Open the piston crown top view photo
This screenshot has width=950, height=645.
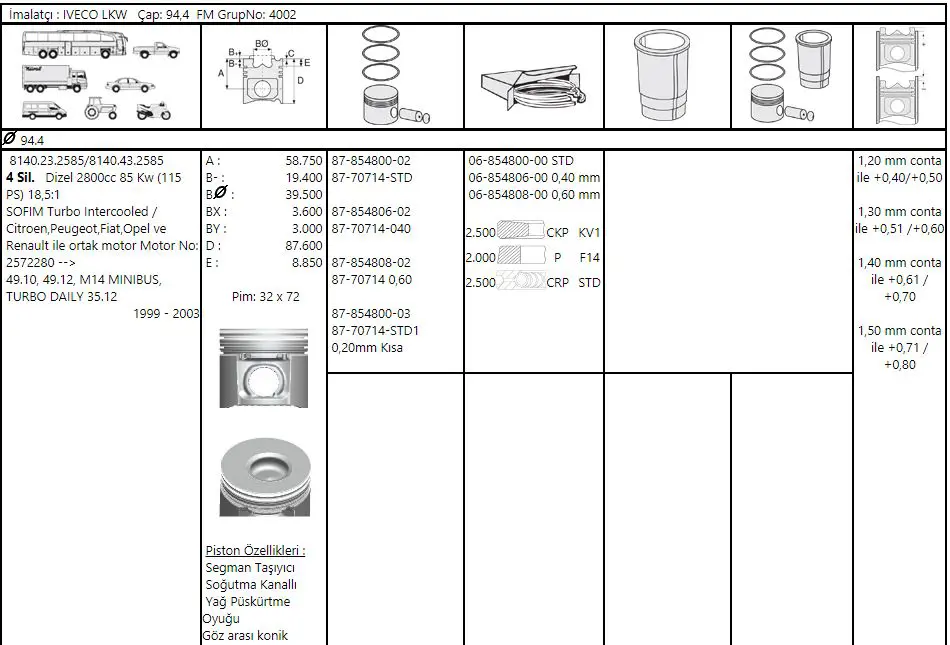264,478
